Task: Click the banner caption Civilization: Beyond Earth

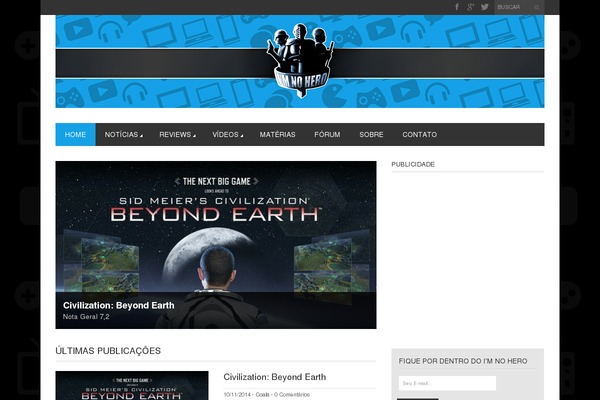Action: [119, 305]
